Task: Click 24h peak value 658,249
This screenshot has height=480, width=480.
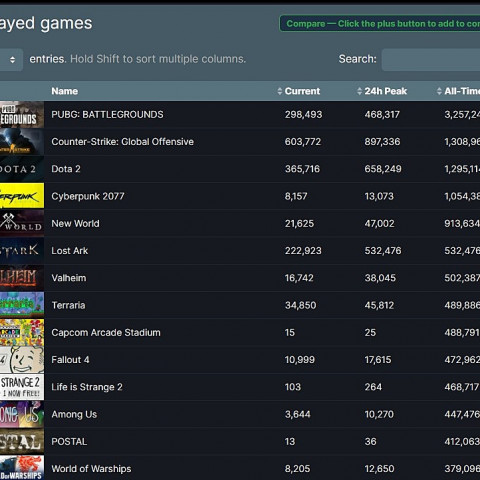Action: click(x=383, y=169)
